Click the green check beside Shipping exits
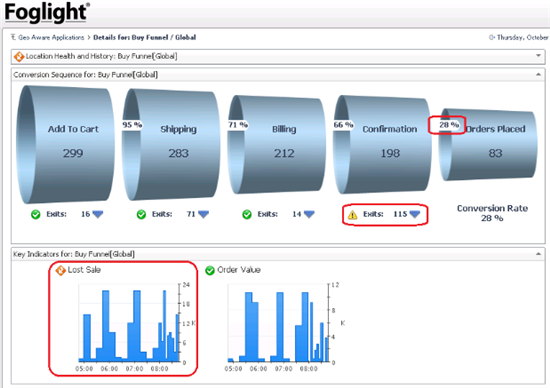Screen dimensions: 550x388 (141, 214)
